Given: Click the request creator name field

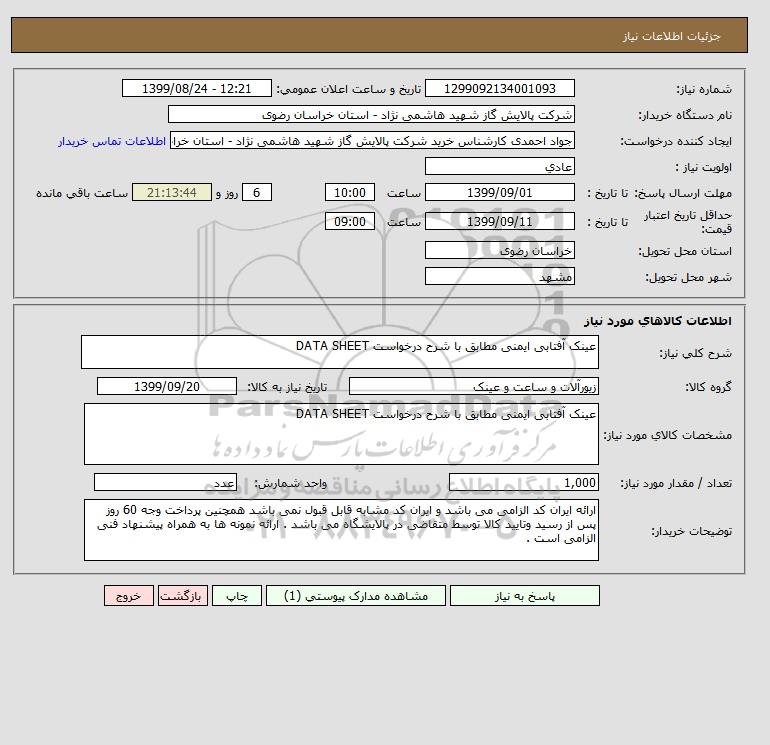Looking at the screenshot, I should (372, 140).
